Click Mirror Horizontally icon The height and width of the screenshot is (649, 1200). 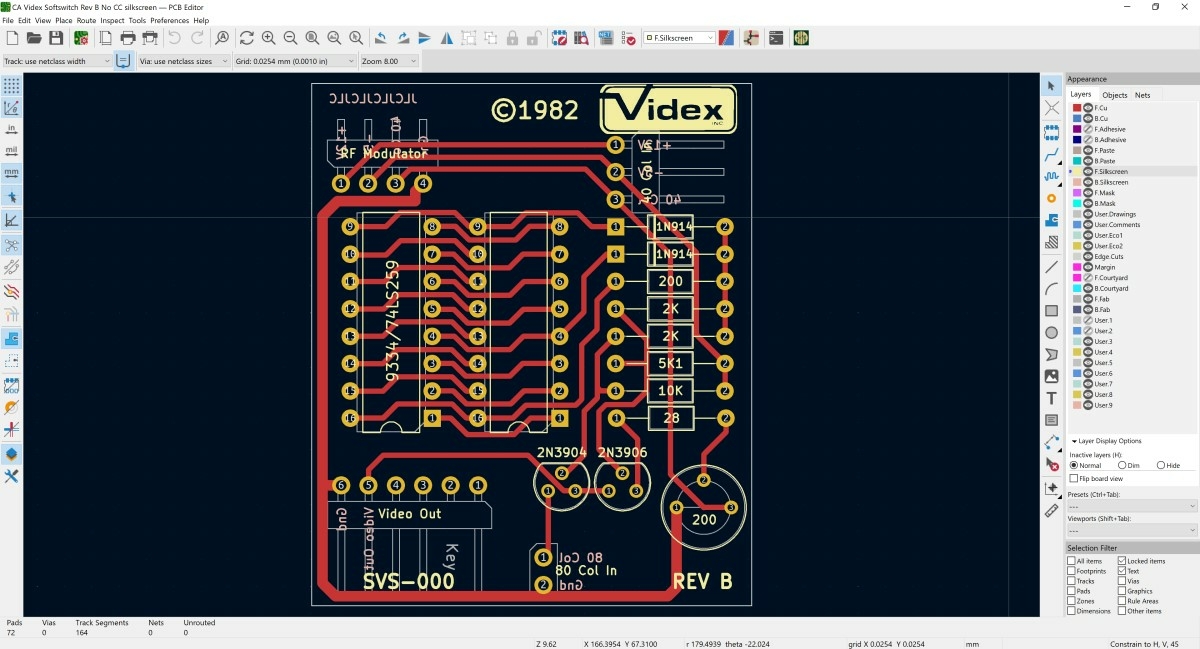447,38
